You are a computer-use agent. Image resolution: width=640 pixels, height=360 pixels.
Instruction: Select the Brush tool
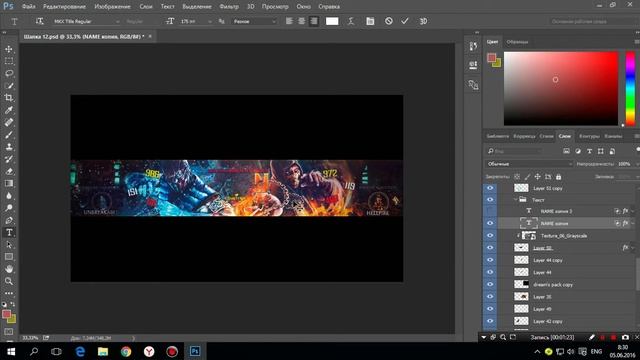click(x=9, y=135)
